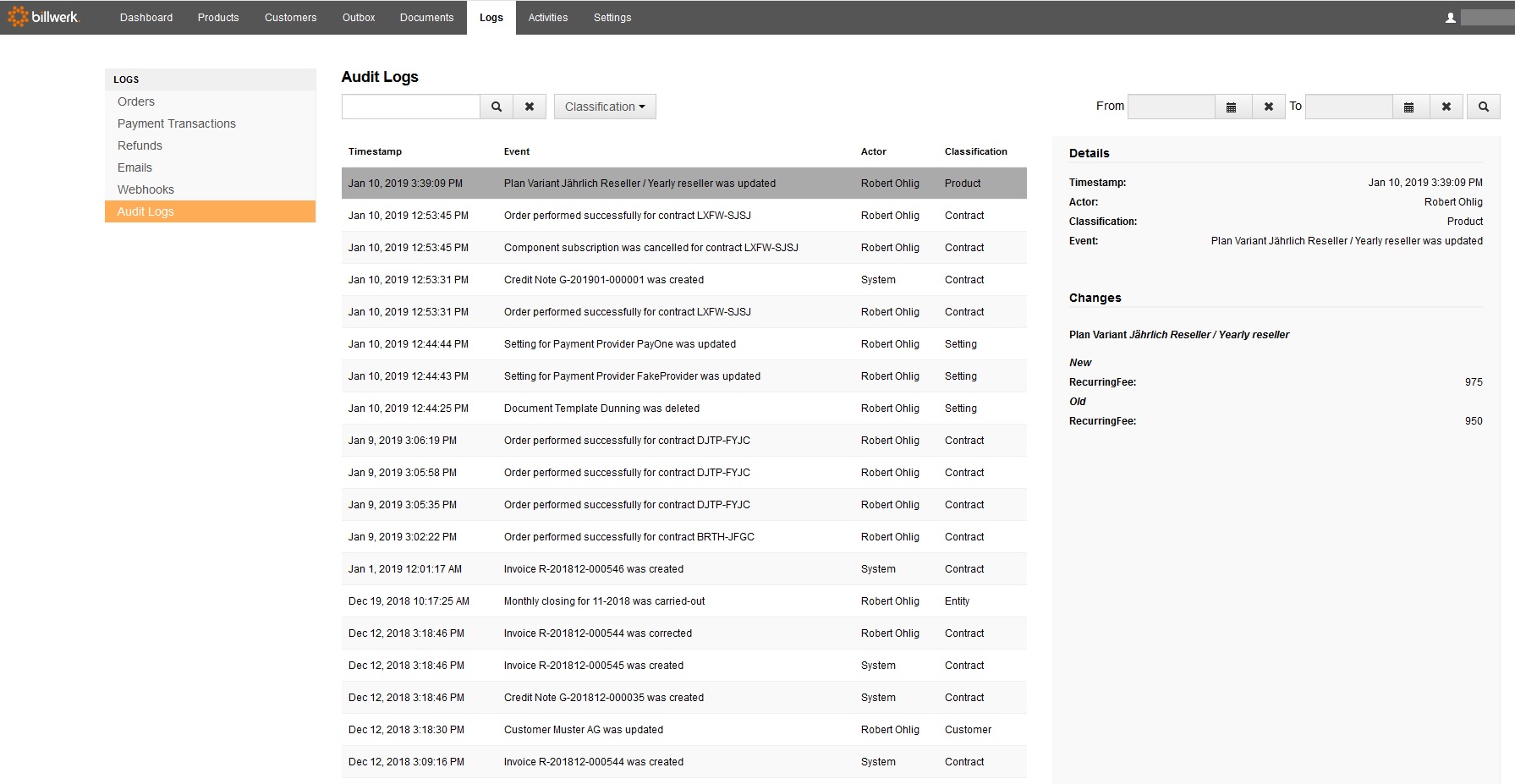This screenshot has width=1515, height=784.
Task: Clear the To date field
Action: [x=1446, y=107]
